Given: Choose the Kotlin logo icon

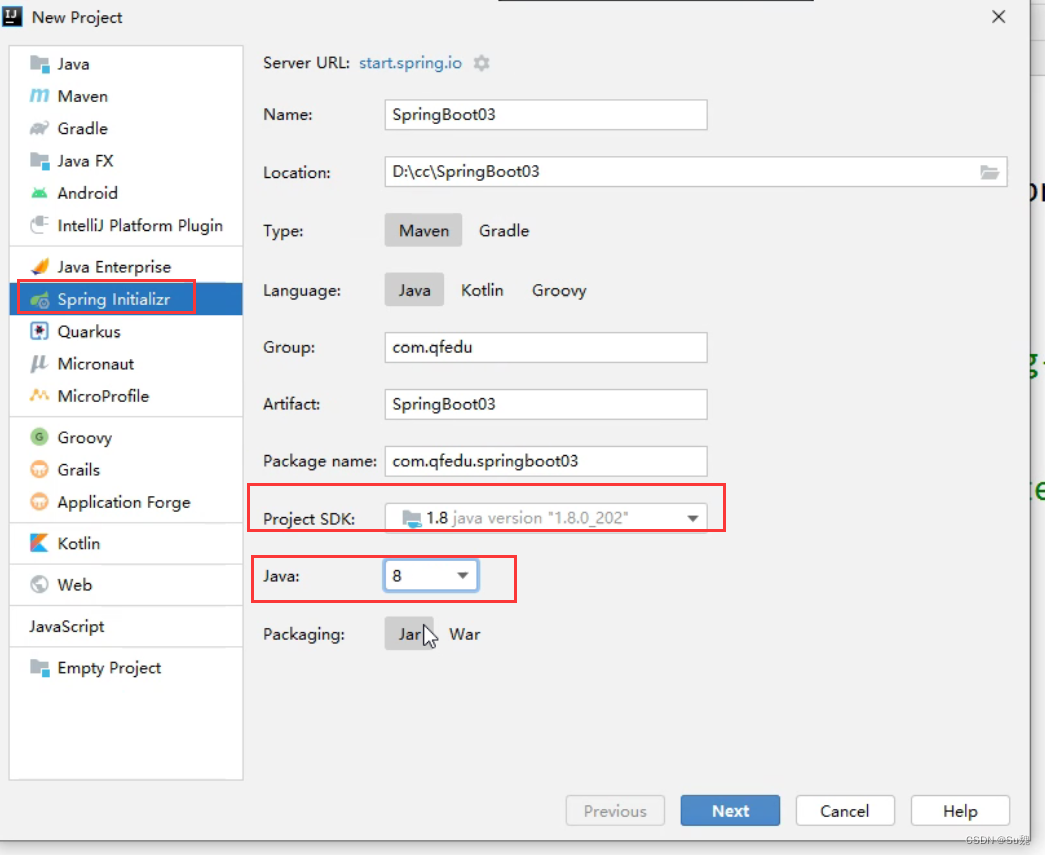Looking at the screenshot, I should click(x=39, y=543).
